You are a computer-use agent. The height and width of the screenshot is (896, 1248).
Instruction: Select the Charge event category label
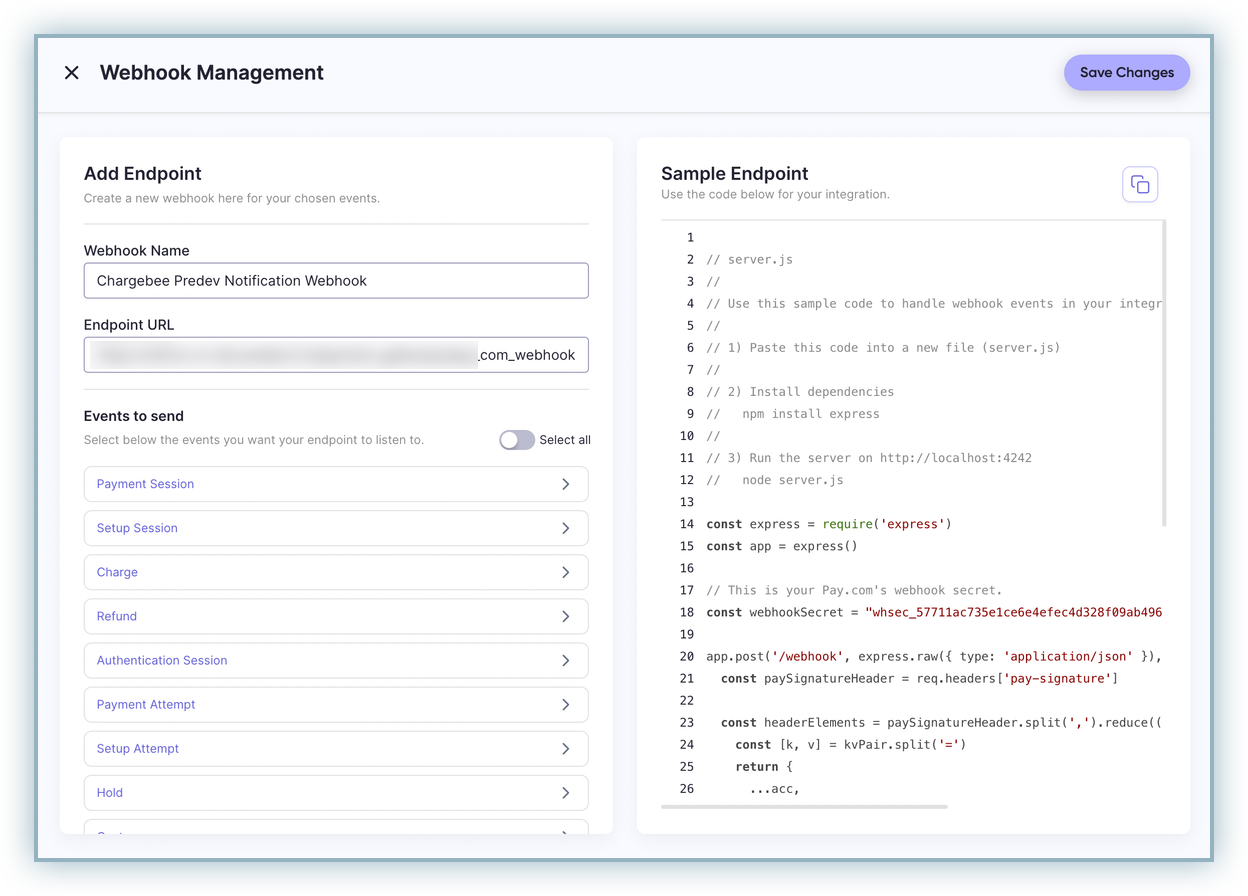(x=117, y=572)
